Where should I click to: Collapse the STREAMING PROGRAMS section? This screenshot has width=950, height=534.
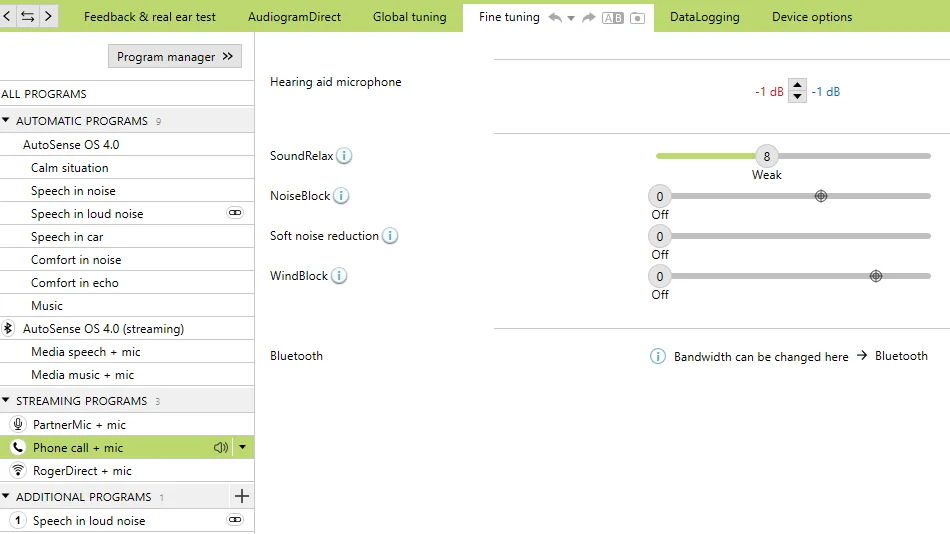tap(5, 400)
